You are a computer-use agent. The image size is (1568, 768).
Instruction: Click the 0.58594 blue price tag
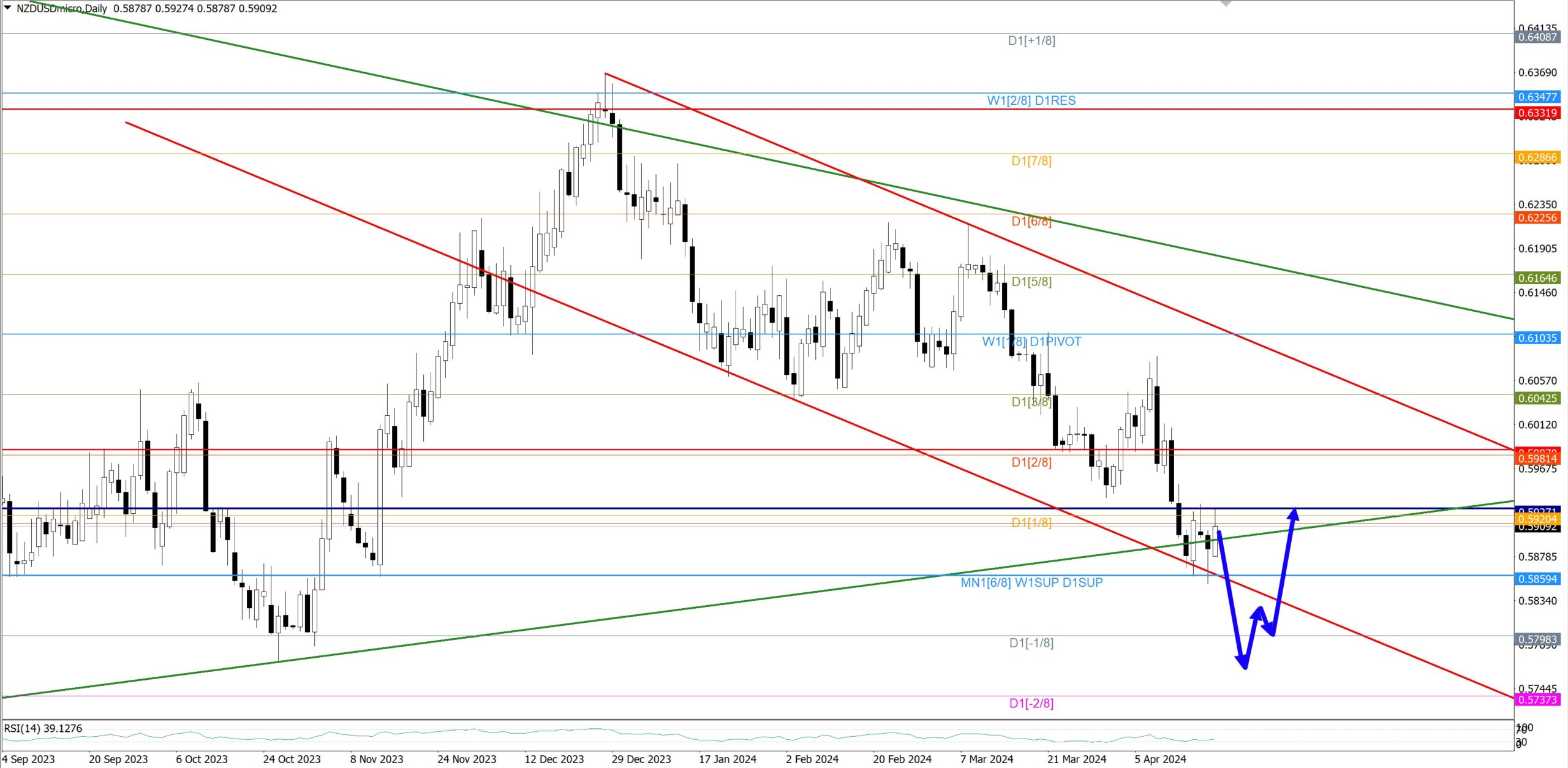1537,579
